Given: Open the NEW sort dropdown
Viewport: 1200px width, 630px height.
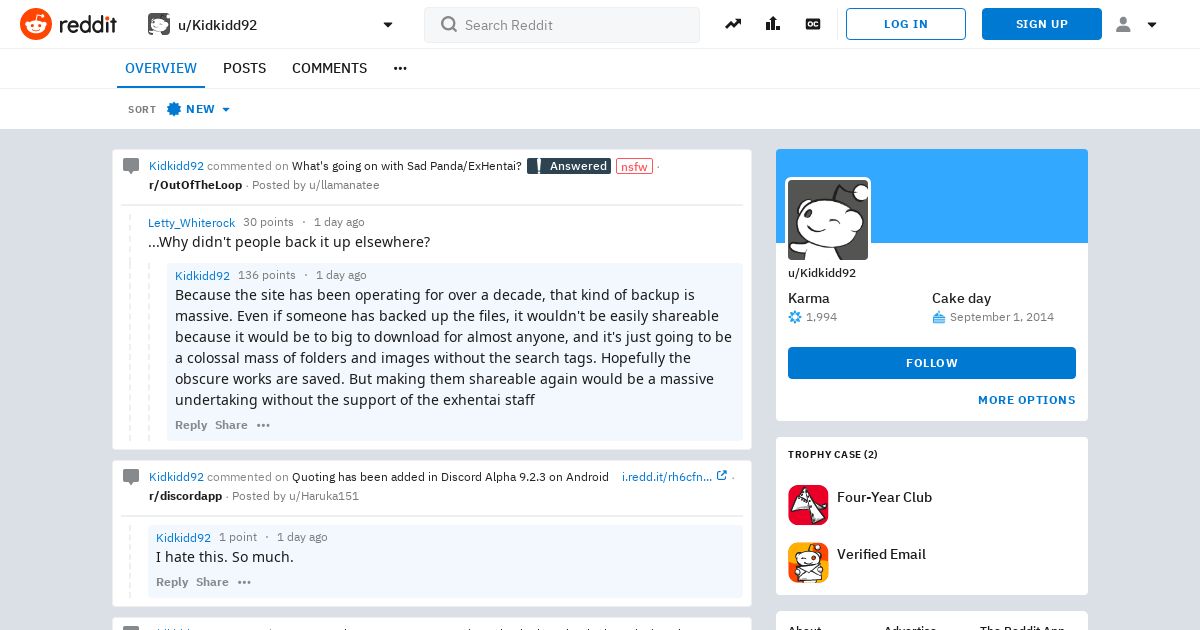Looking at the screenshot, I should 198,109.
